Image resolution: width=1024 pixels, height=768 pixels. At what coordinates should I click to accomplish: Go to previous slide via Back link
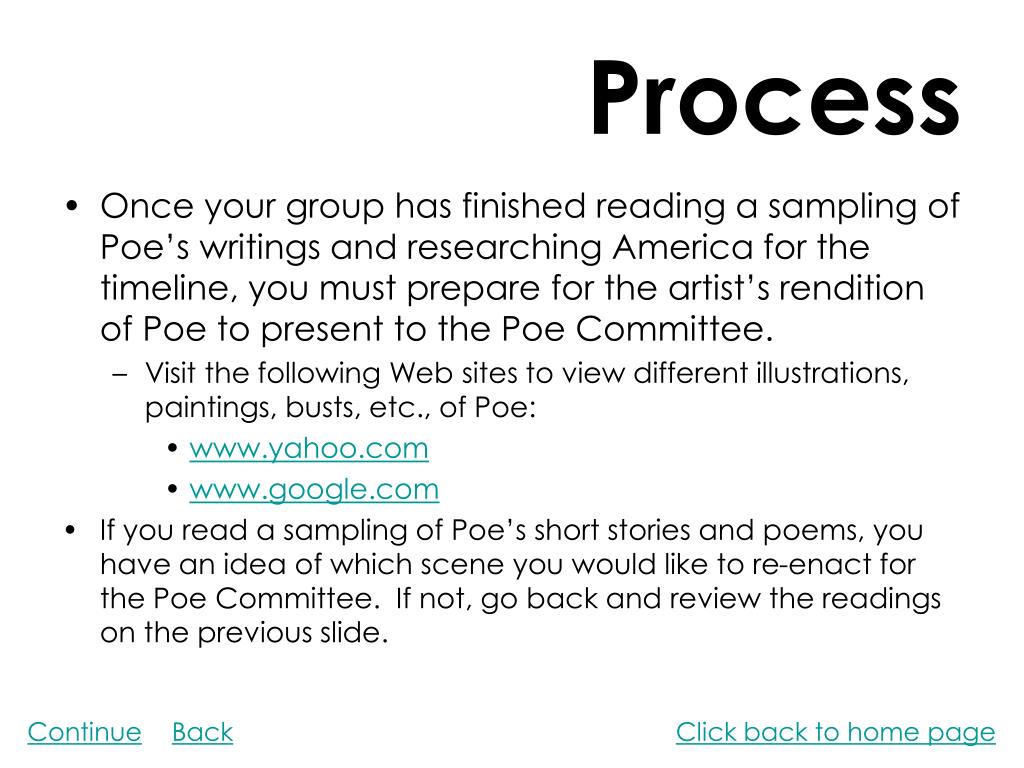[x=202, y=732]
